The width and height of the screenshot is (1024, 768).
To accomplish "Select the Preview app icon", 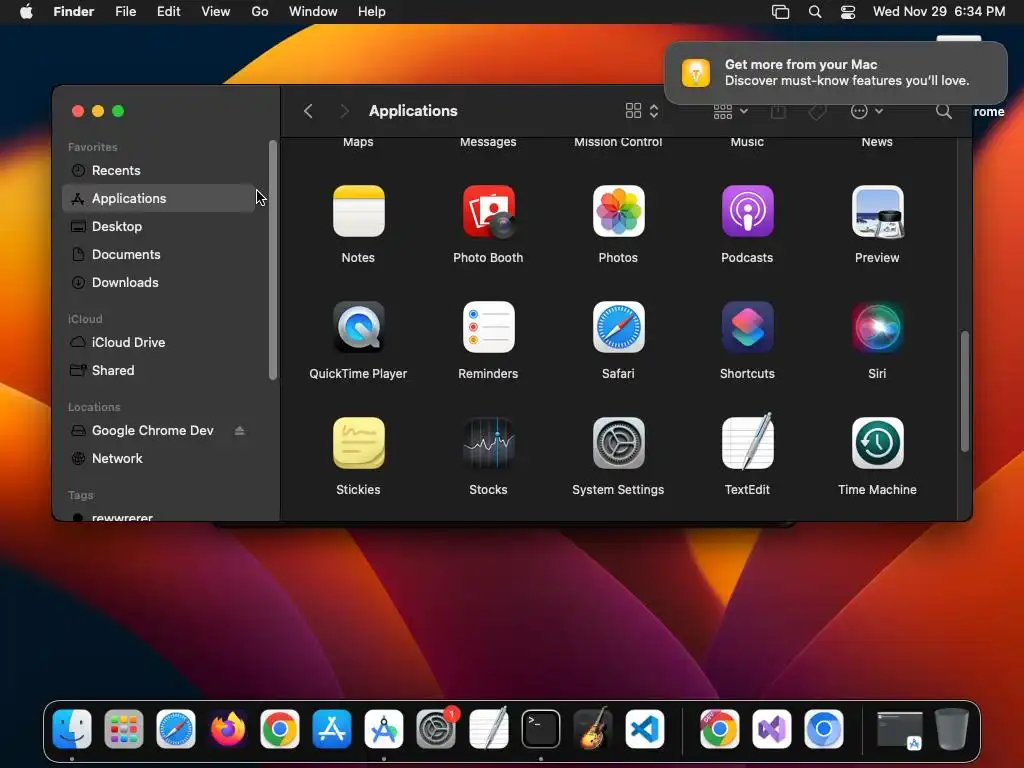I will coord(878,211).
